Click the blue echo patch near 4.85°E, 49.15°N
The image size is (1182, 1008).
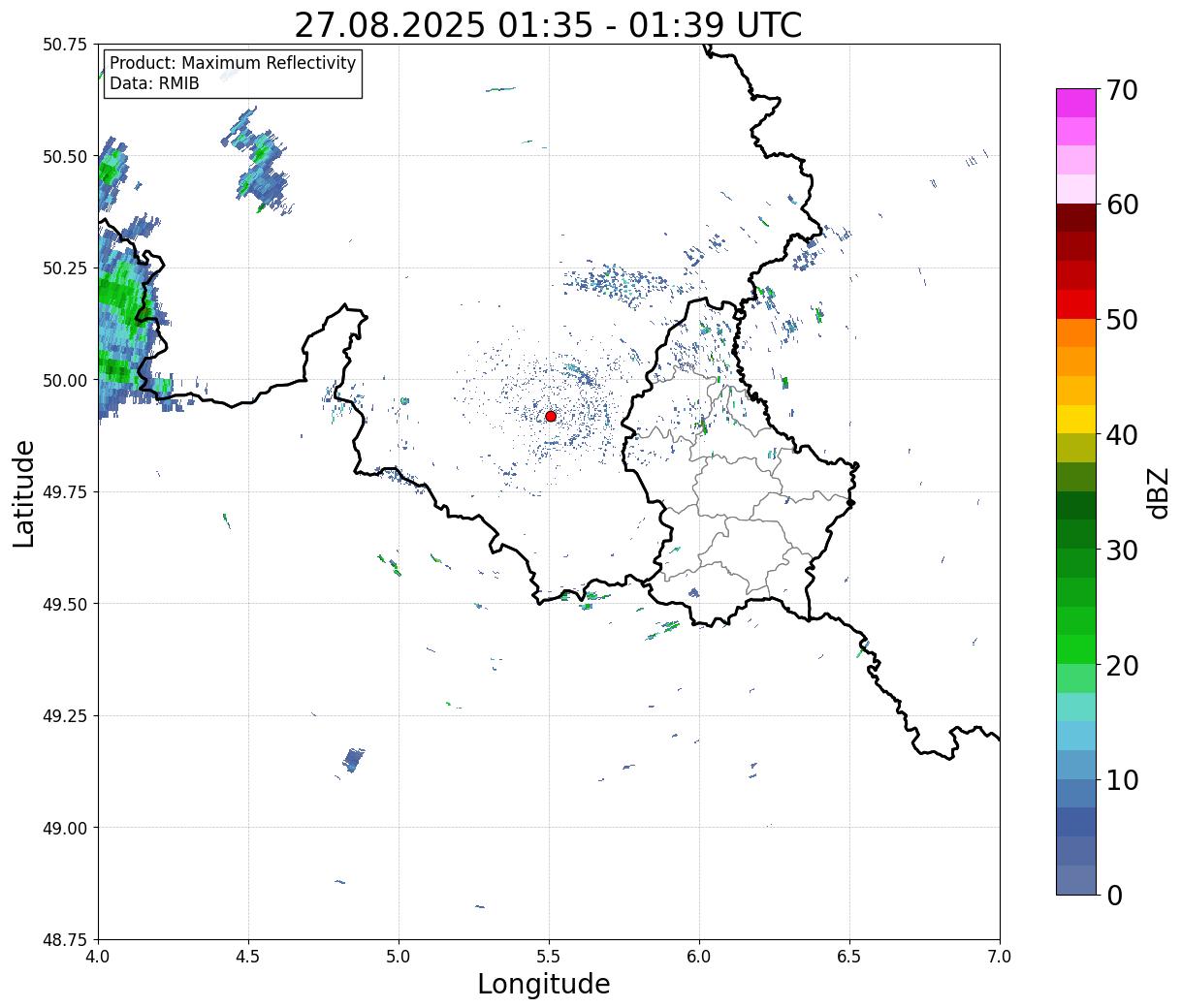[x=353, y=760]
